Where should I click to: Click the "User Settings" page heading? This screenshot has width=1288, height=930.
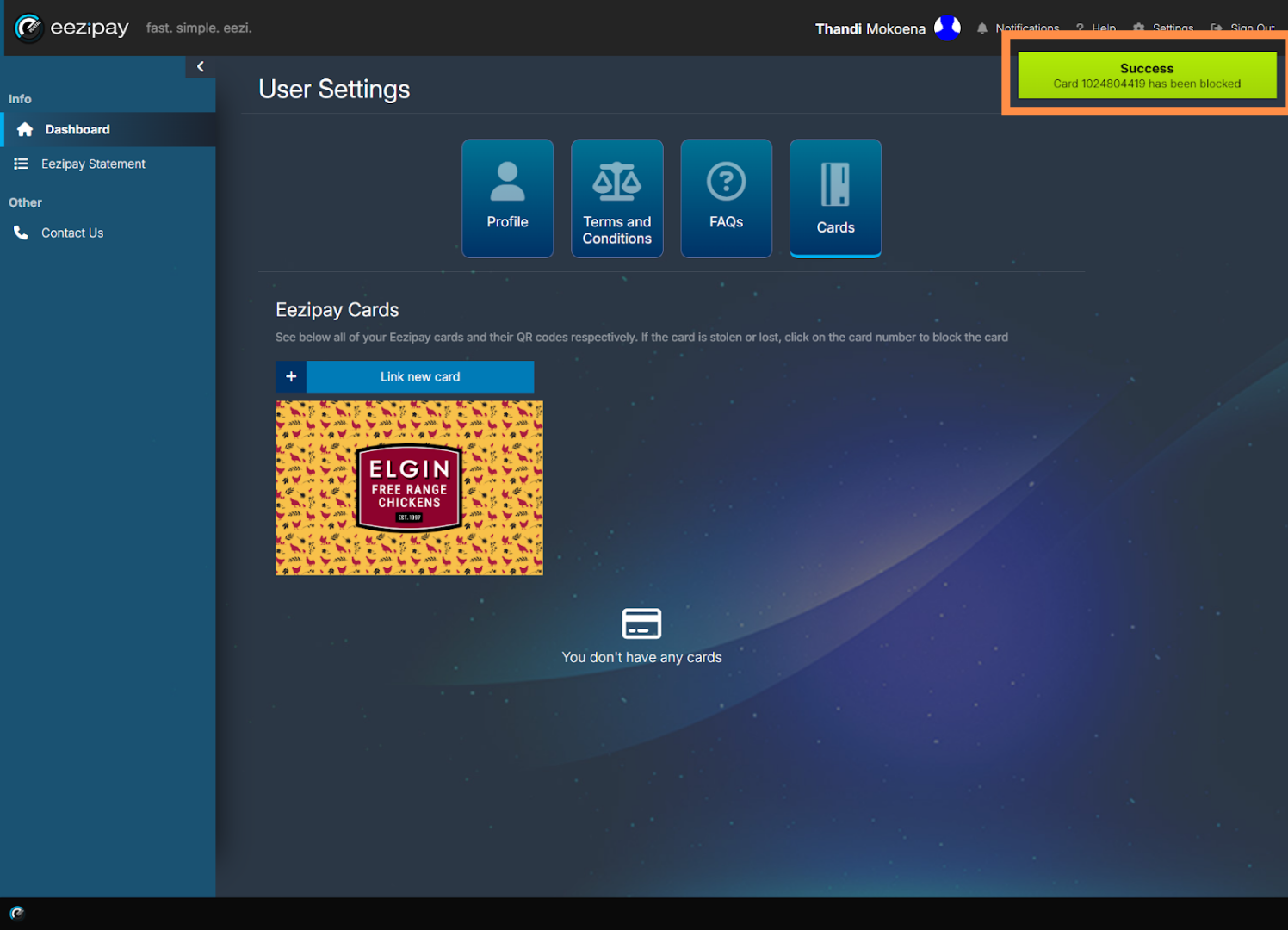point(334,90)
